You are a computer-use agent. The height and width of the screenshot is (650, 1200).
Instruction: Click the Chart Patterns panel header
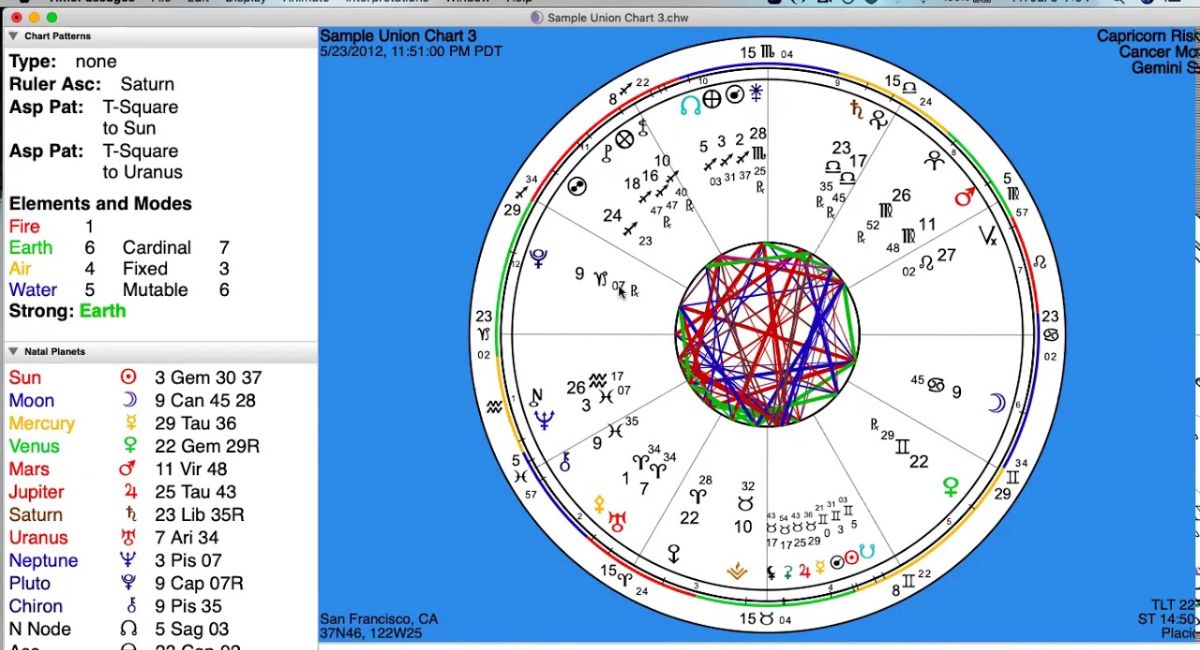click(58, 37)
